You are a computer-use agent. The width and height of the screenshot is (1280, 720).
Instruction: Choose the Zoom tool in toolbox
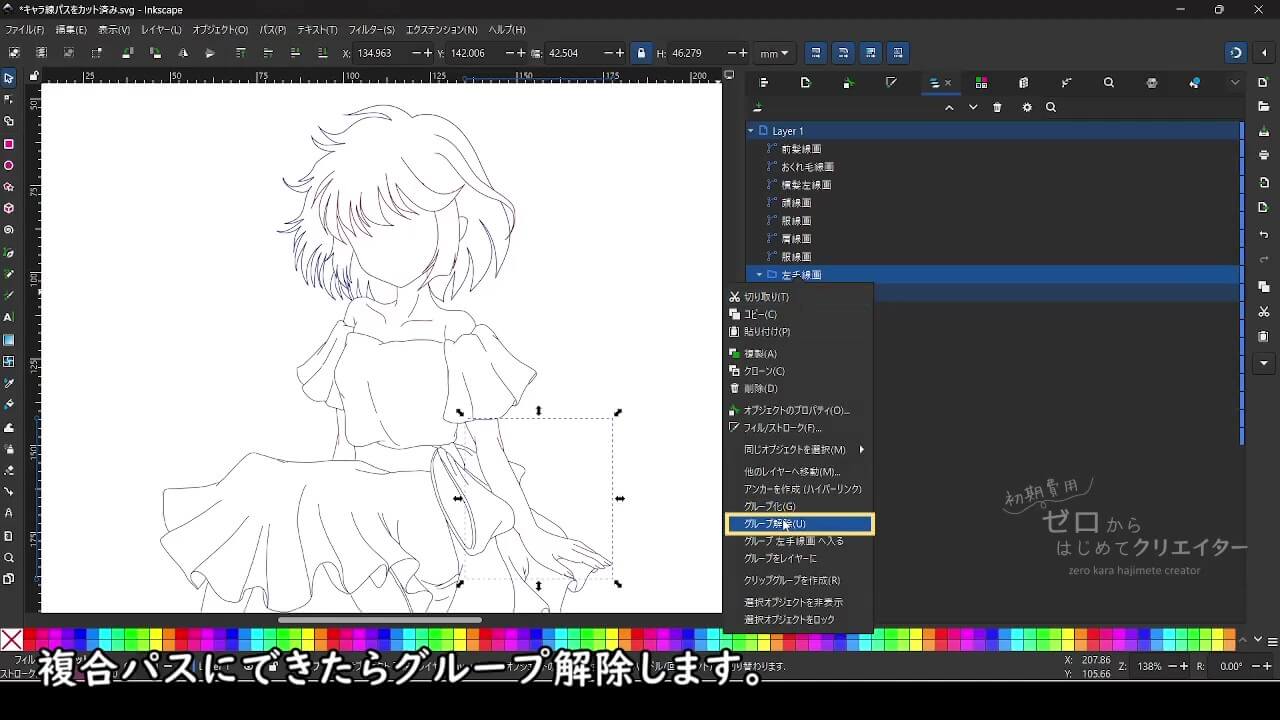[x=9, y=558]
